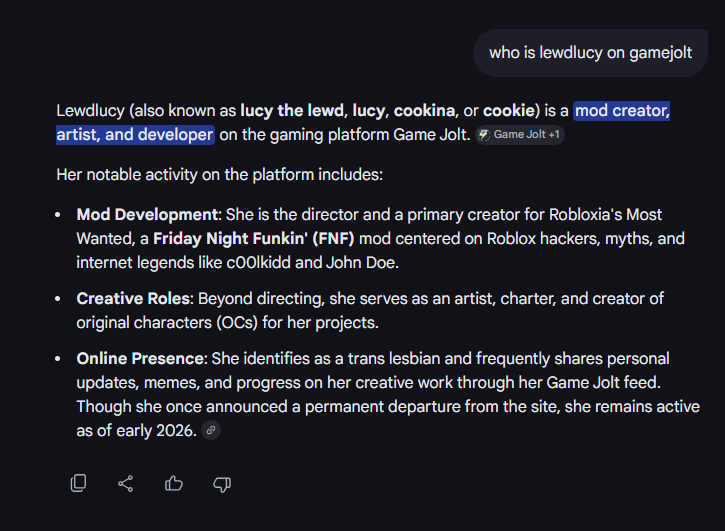Give the answer a thumbs up
Screen dimensions: 725x531
coord(174,483)
